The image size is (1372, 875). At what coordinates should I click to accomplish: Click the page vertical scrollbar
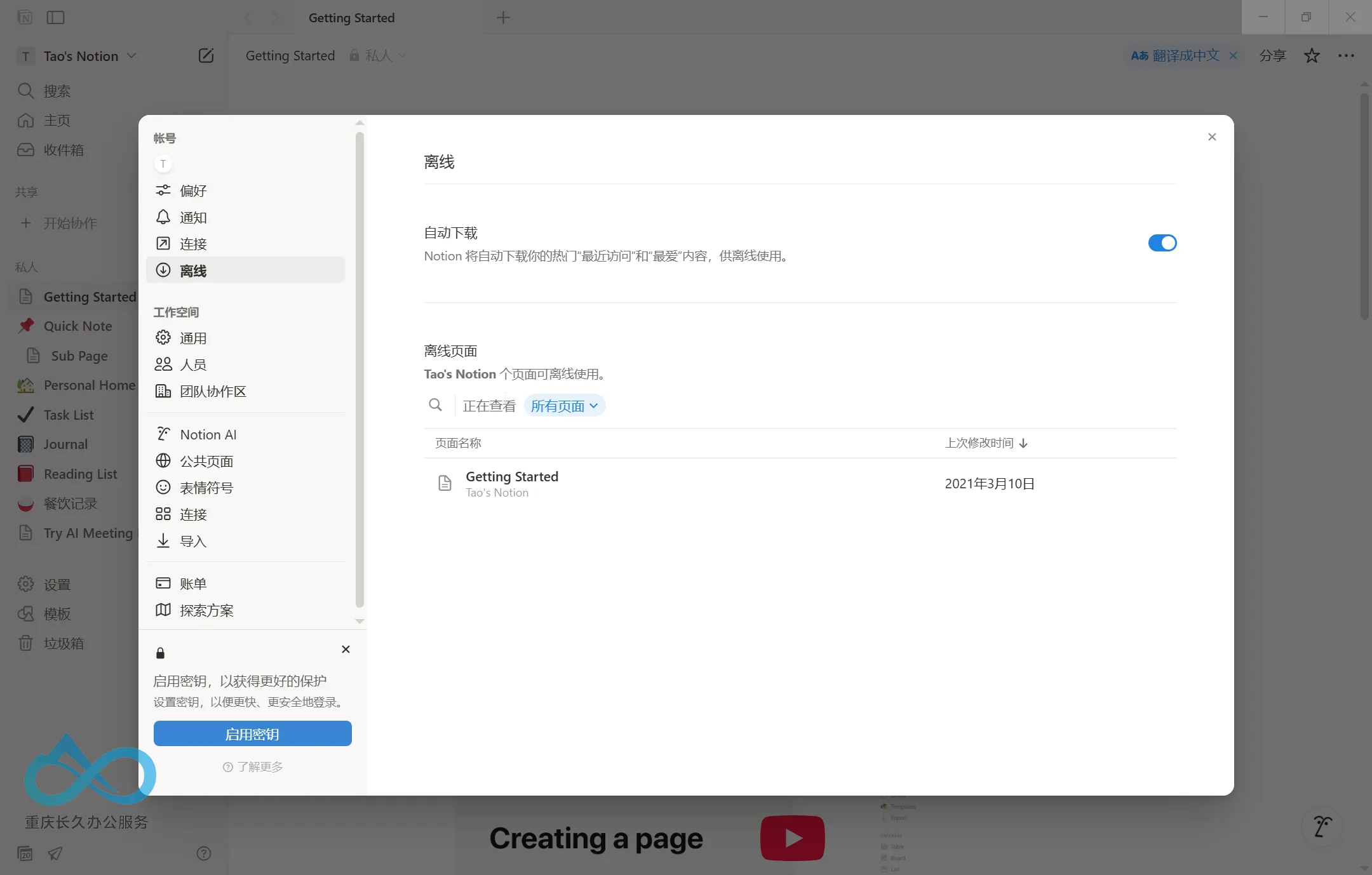[1364, 206]
